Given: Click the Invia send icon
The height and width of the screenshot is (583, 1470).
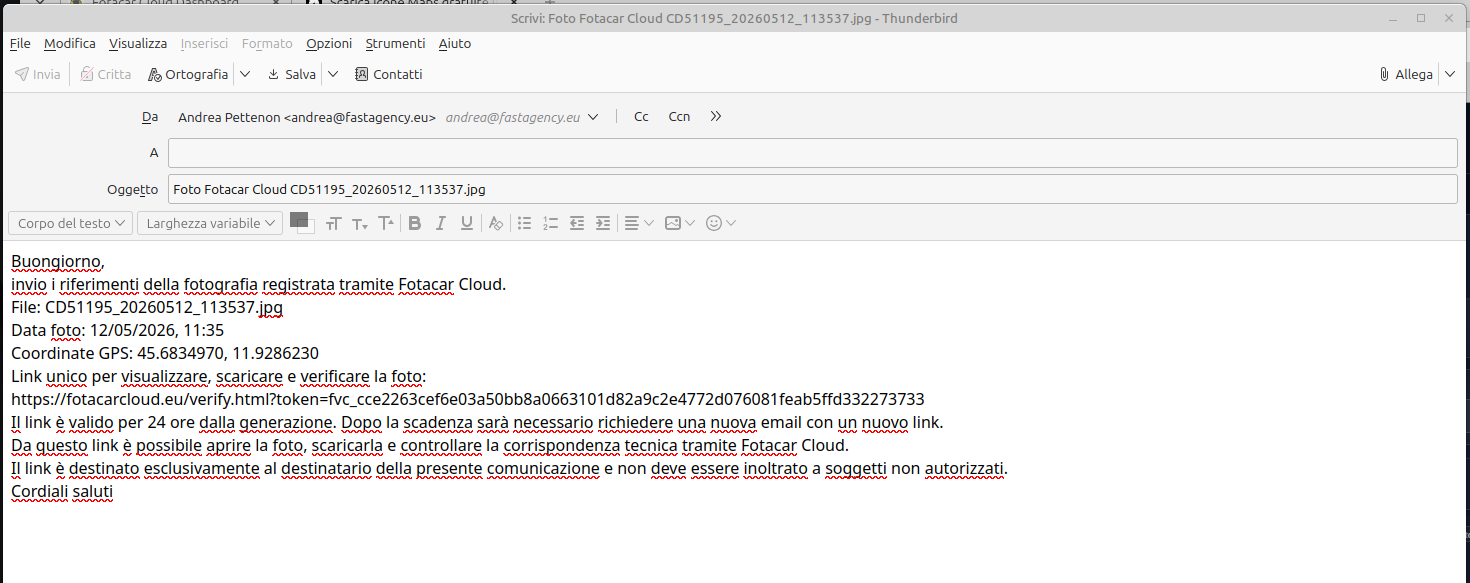Looking at the screenshot, I should [x=22, y=74].
